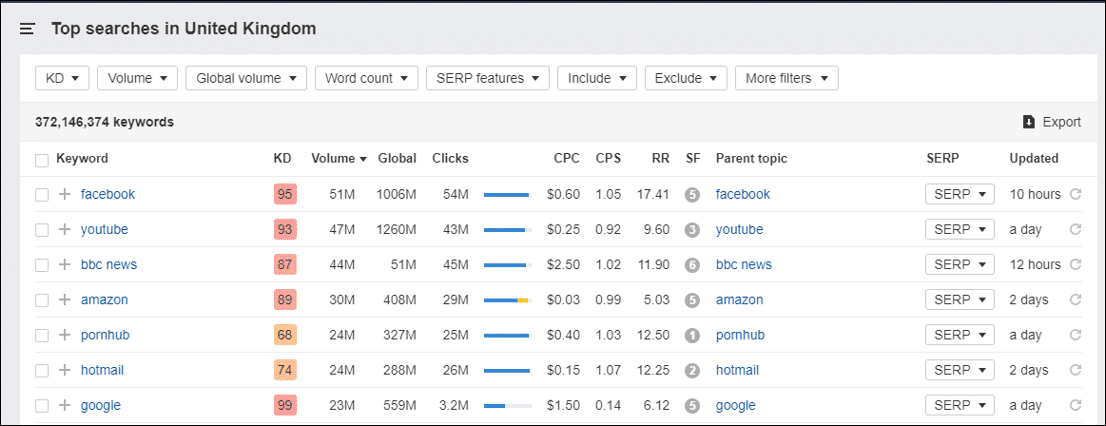Click SERP features badge for hotmail
Viewport: 1106px width, 426px height.
tap(693, 371)
